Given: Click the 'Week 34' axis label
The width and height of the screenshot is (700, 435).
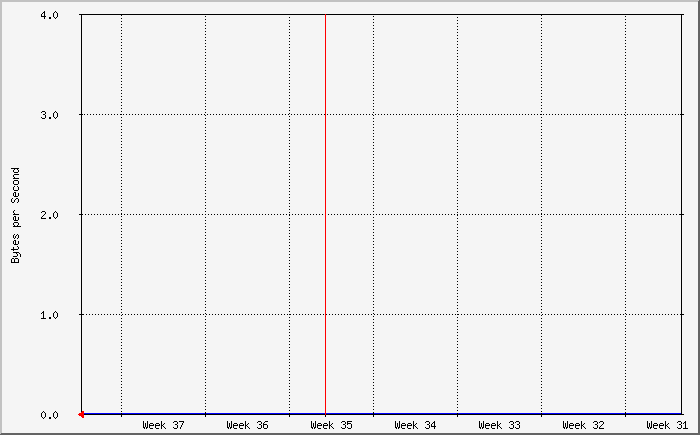Looking at the screenshot, I should [x=415, y=425].
